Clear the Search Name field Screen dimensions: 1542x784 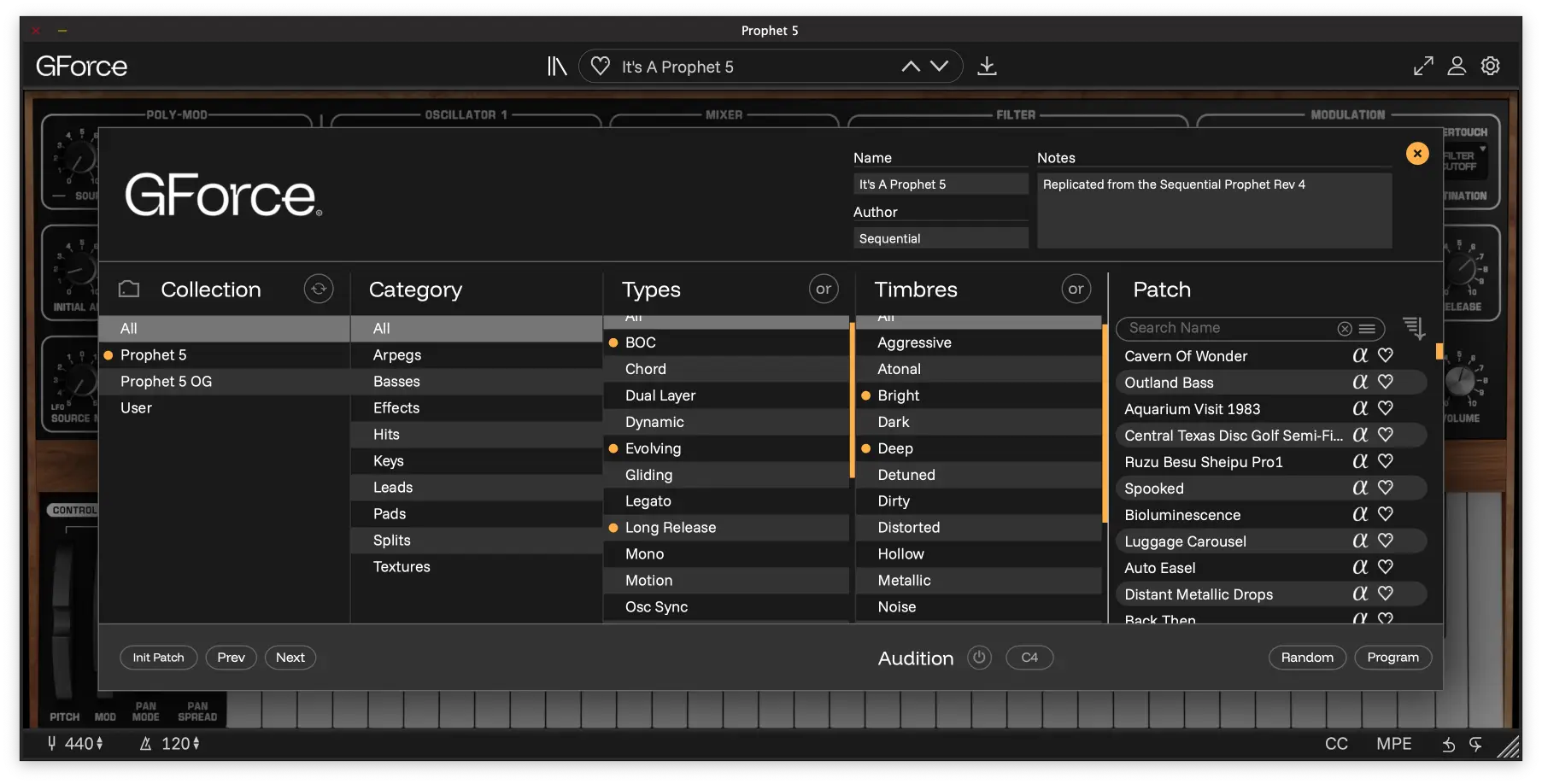click(1345, 329)
